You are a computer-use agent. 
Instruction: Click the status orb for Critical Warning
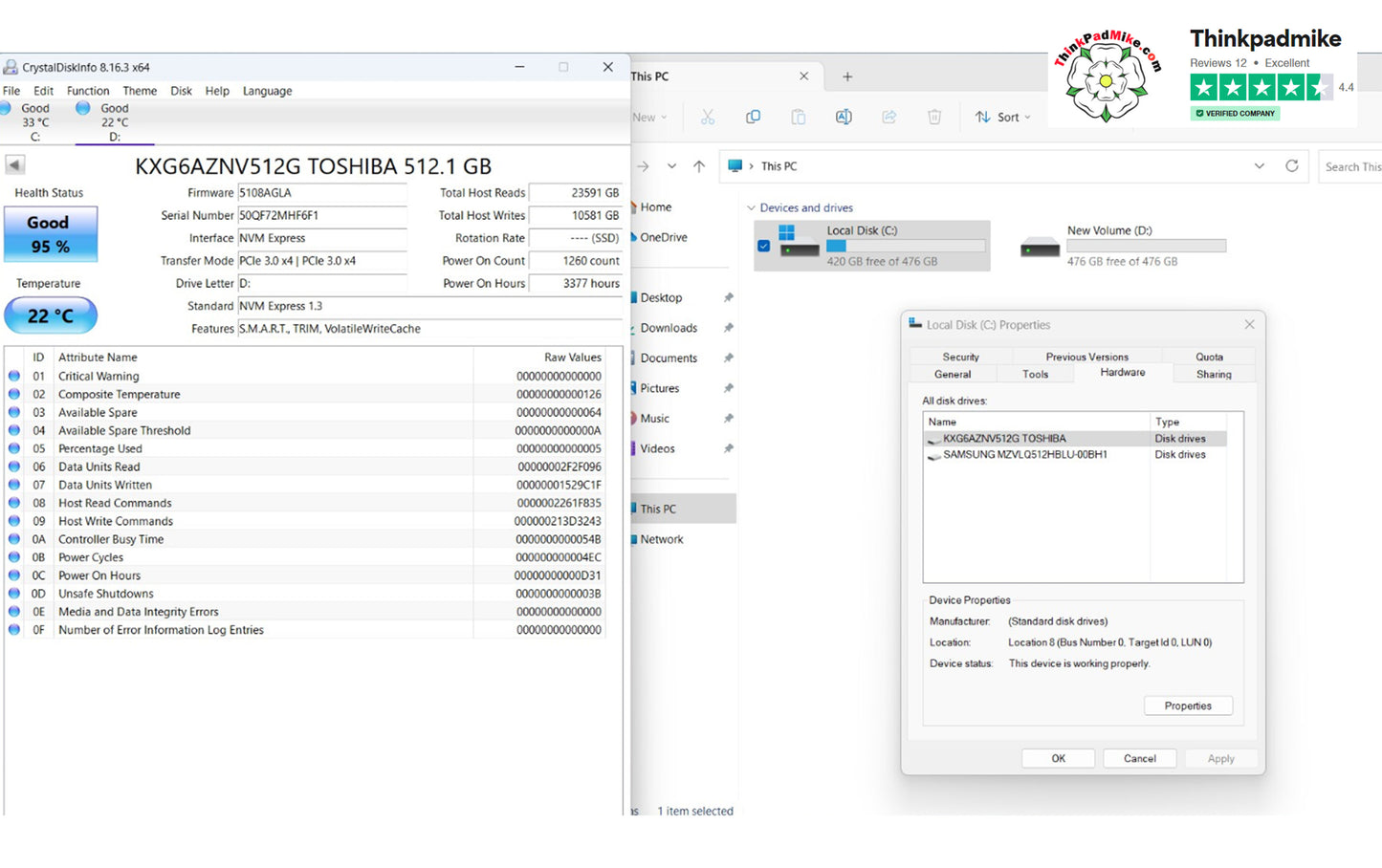(14, 376)
